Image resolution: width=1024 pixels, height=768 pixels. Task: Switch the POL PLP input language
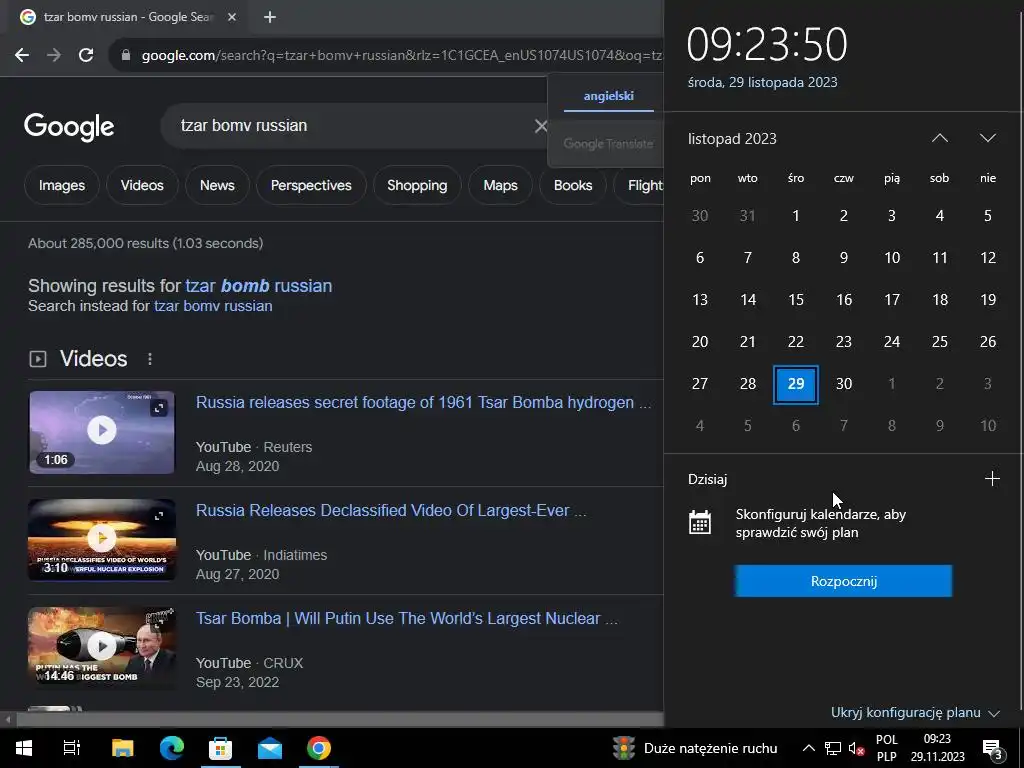tap(886, 748)
